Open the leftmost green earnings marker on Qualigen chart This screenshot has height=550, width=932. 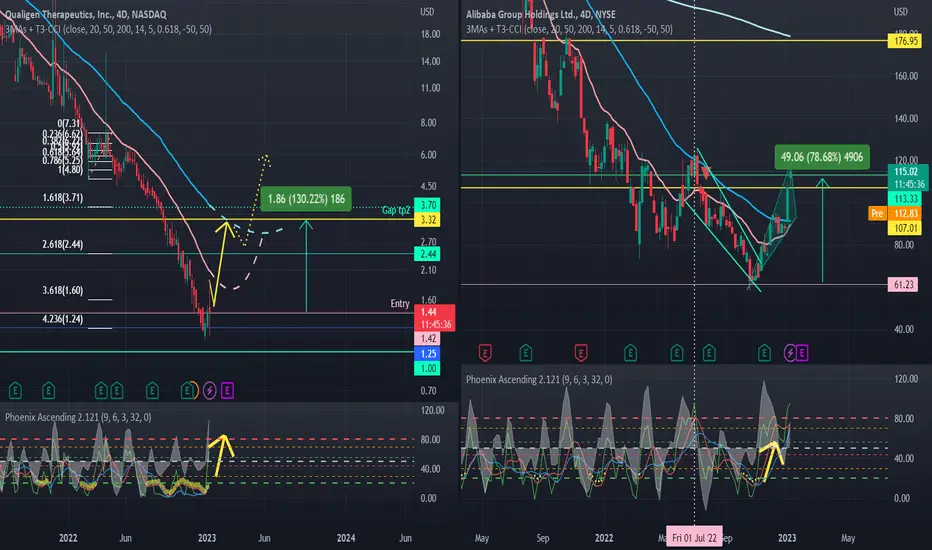point(15,391)
